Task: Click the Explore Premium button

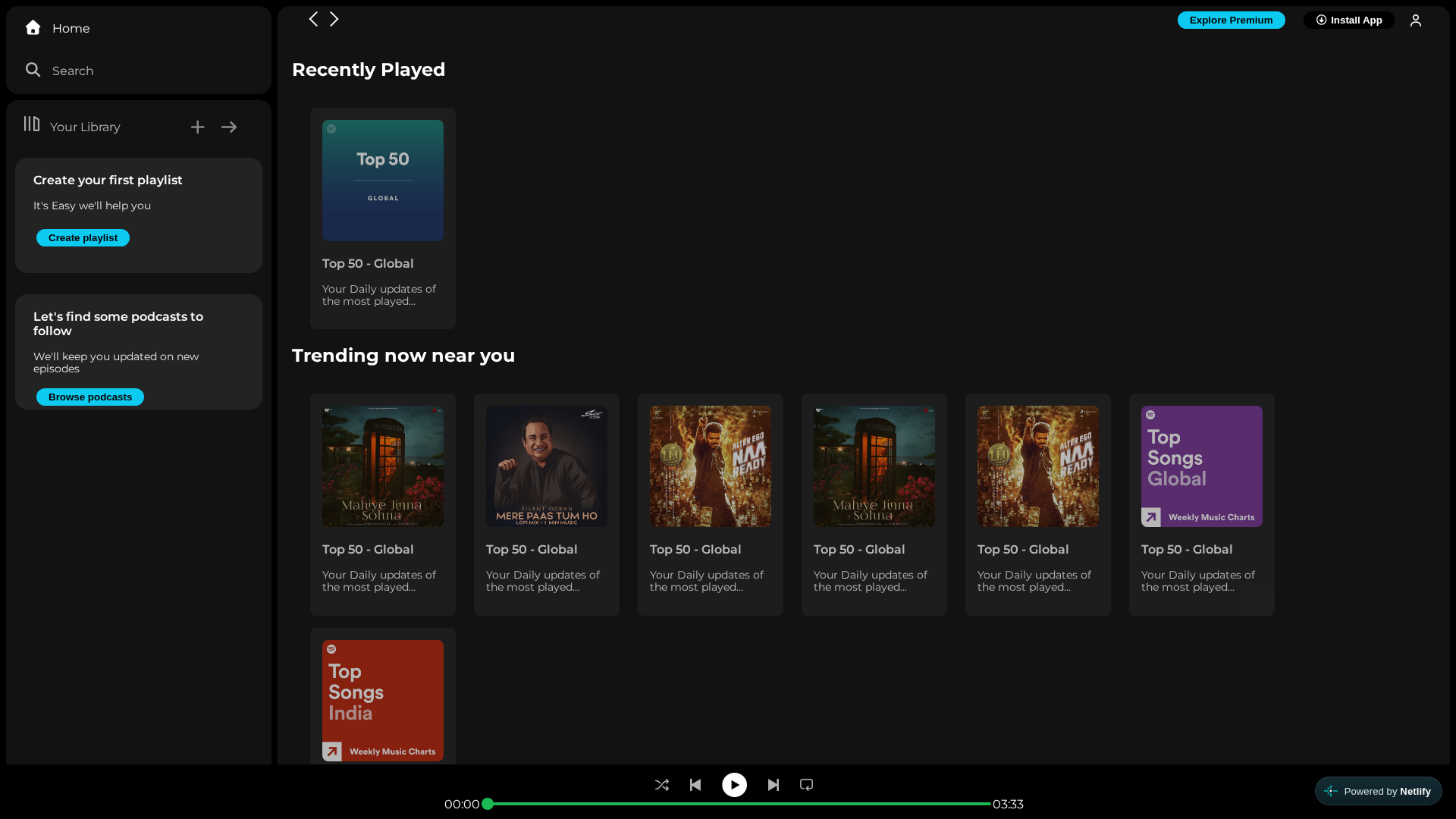Action: click(x=1231, y=20)
